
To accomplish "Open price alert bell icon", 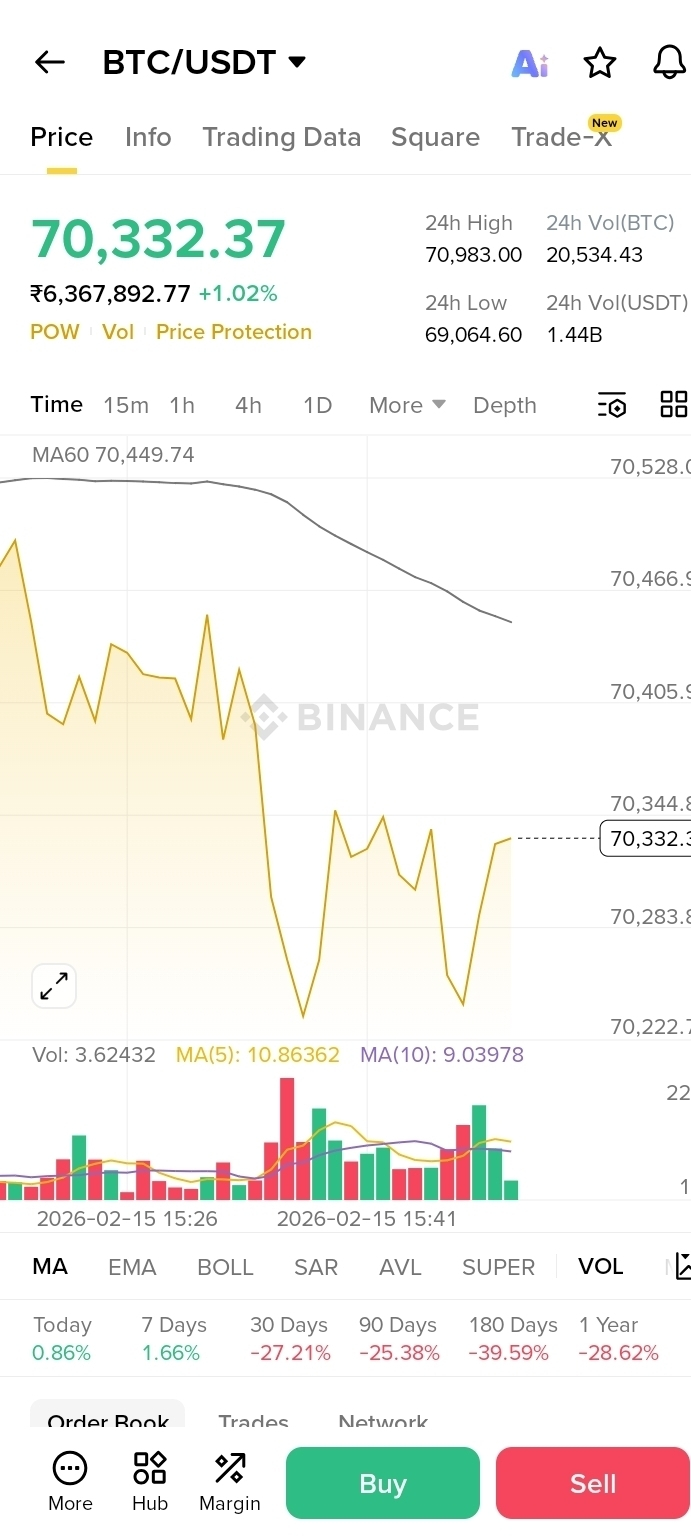I will pos(669,62).
